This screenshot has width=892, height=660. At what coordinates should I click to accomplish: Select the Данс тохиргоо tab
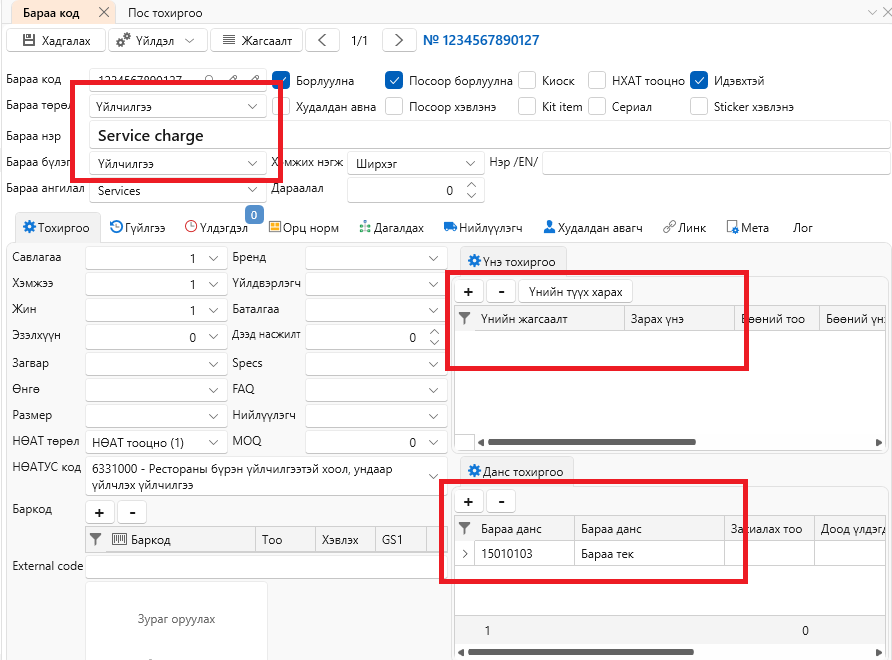516,472
